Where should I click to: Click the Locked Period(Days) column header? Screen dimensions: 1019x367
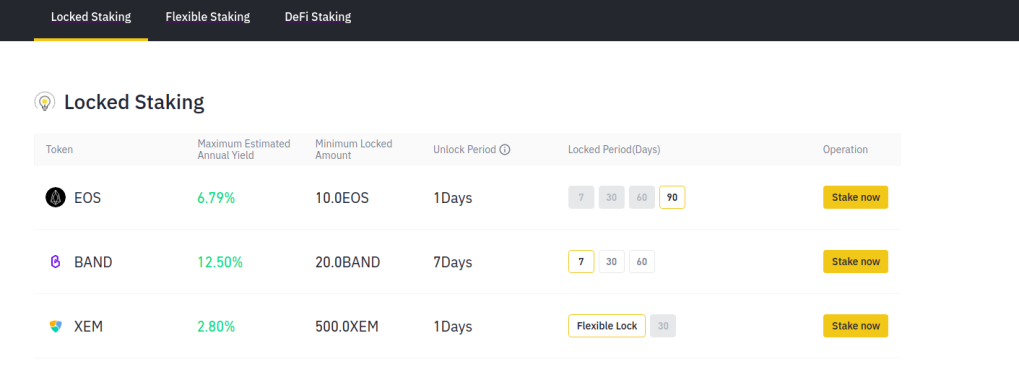(x=614, y=149)
